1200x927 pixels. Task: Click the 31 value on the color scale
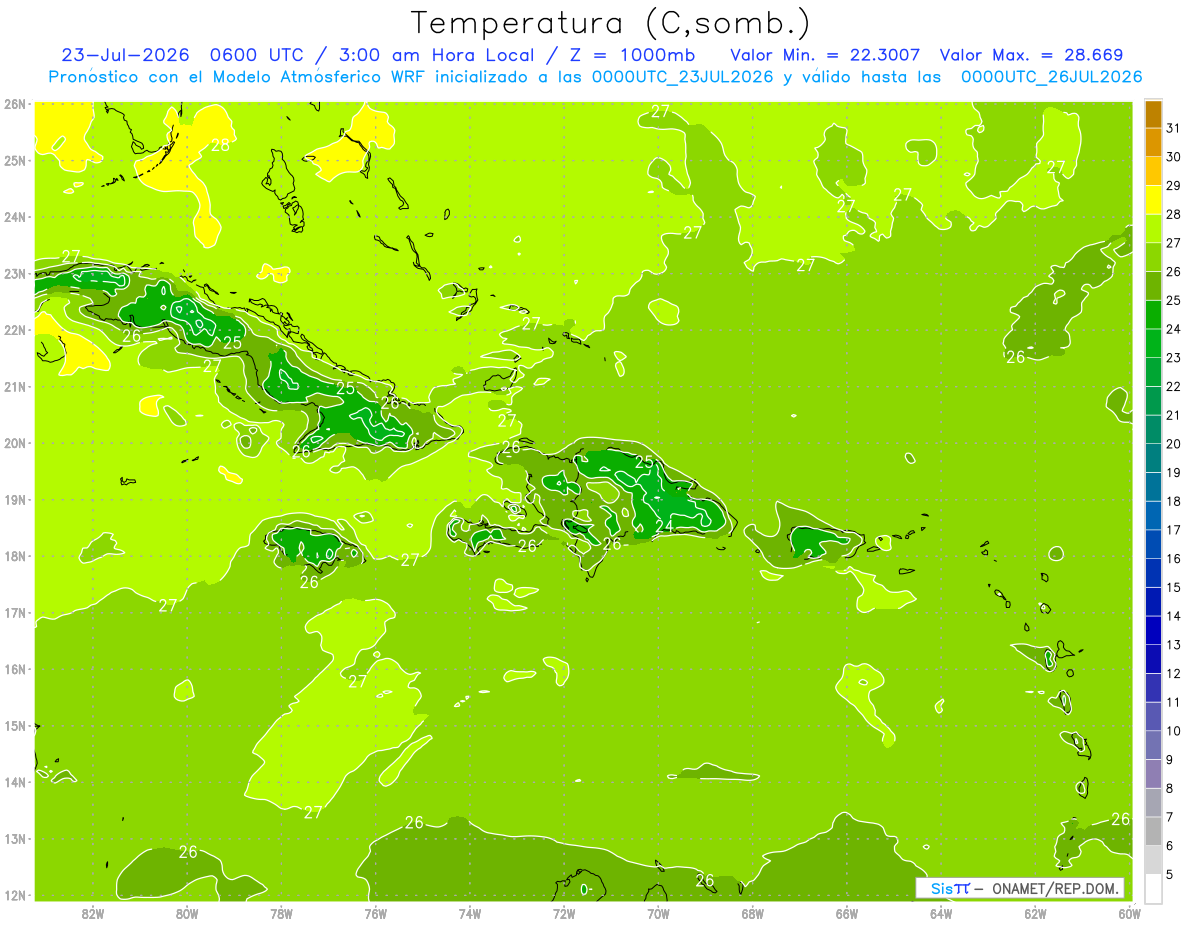point(1173,128)
